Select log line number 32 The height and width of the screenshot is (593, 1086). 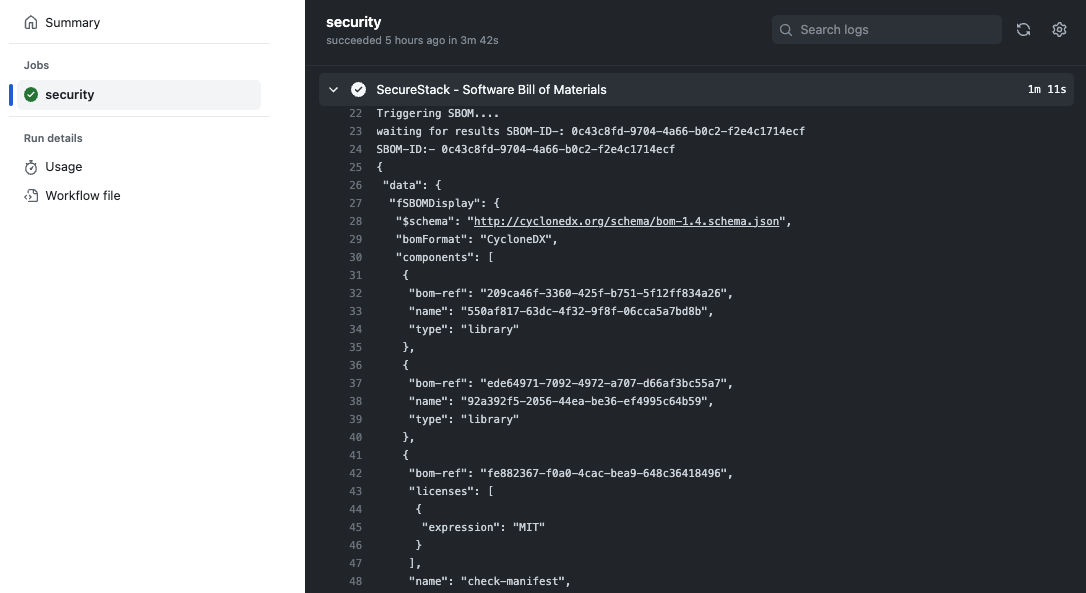pos(355,293)
